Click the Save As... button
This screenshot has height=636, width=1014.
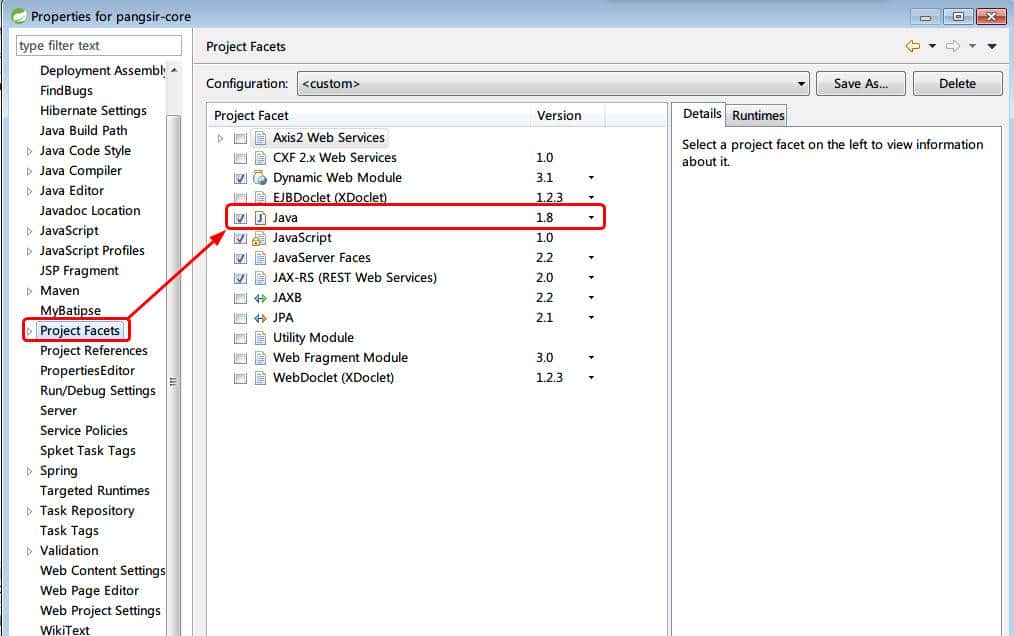[x=861, y=83]
